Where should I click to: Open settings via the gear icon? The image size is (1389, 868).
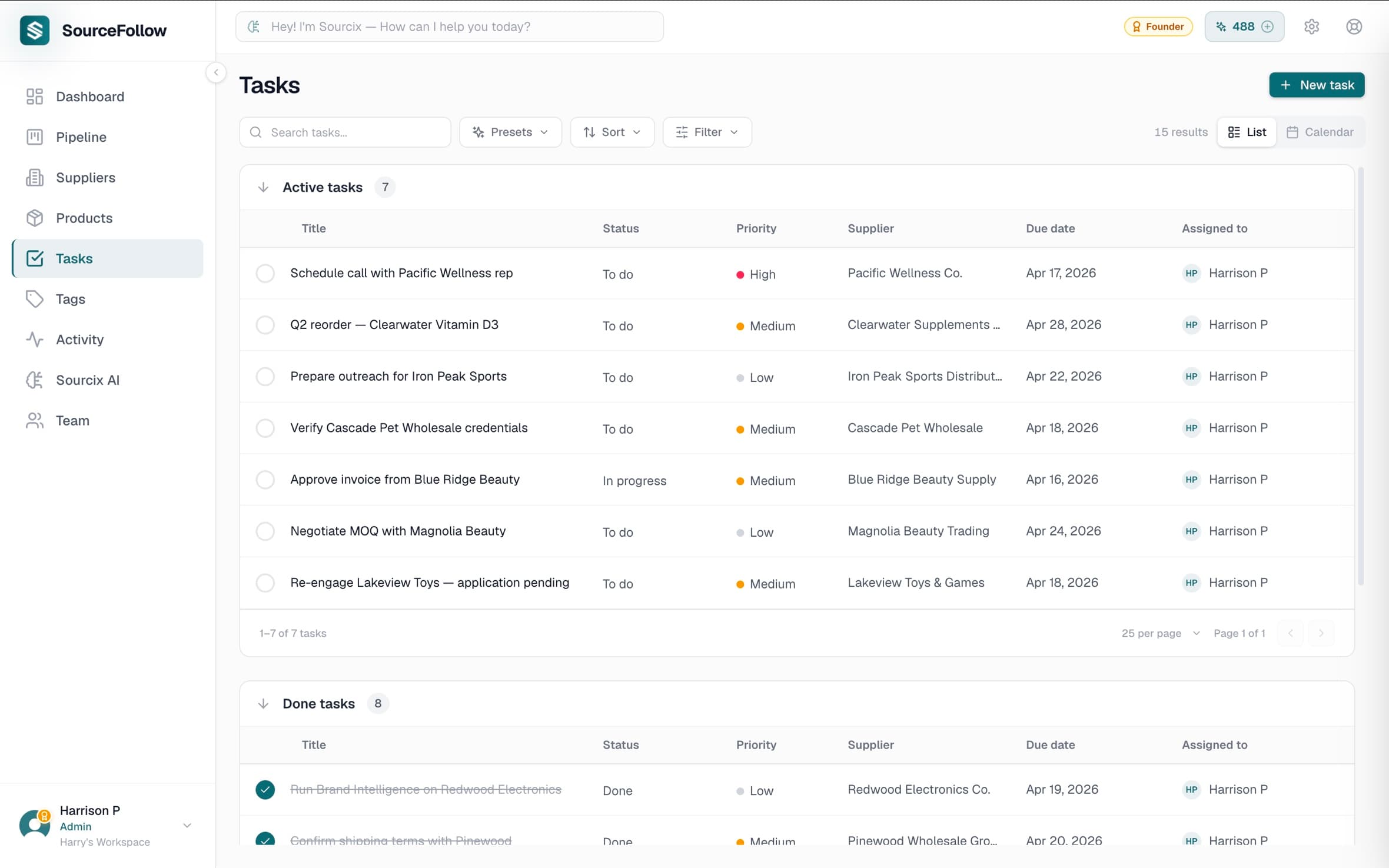coord(1312,26)
